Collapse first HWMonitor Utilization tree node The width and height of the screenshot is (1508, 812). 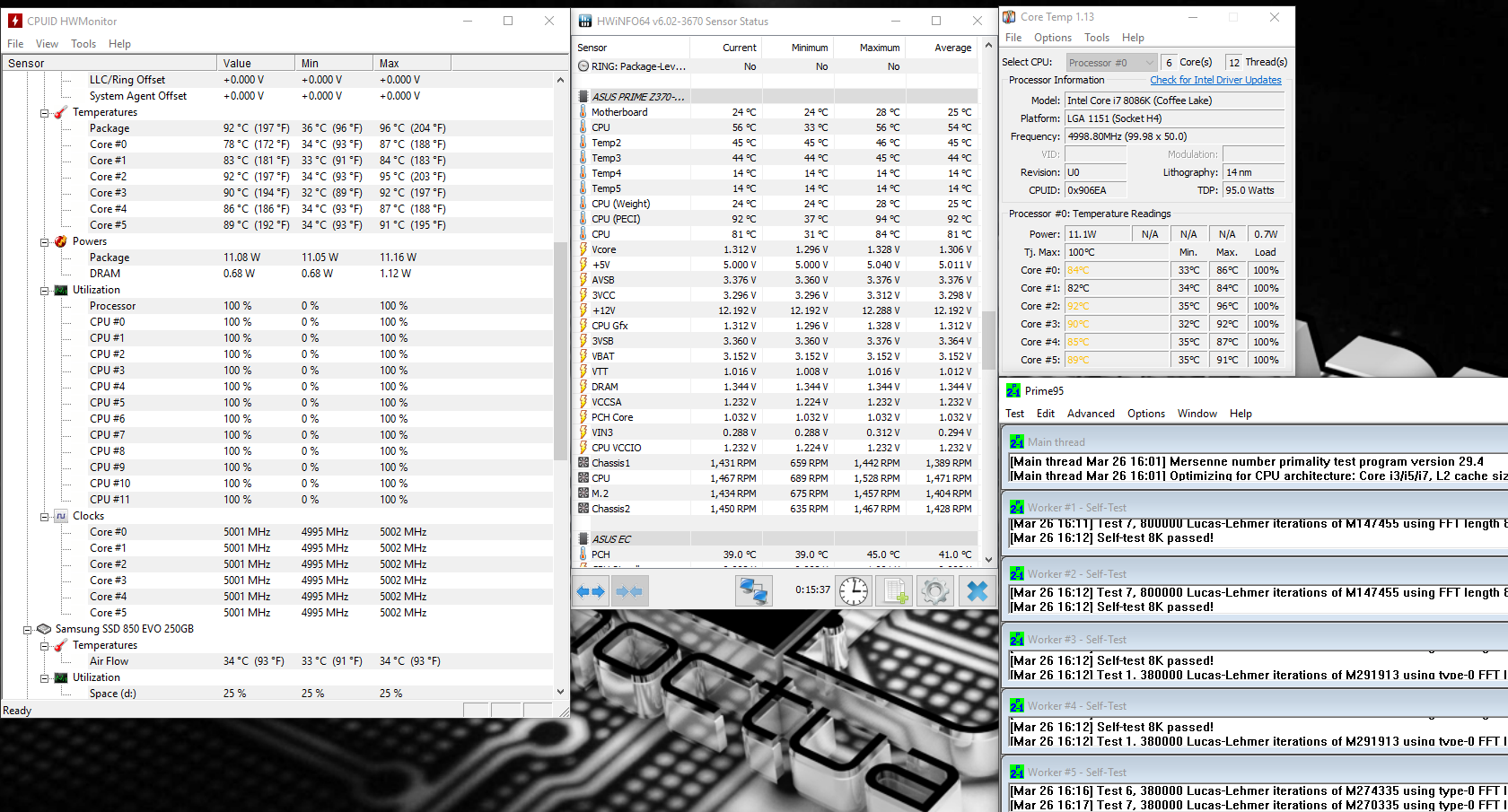pyautogui.click(x=44, y=291)
